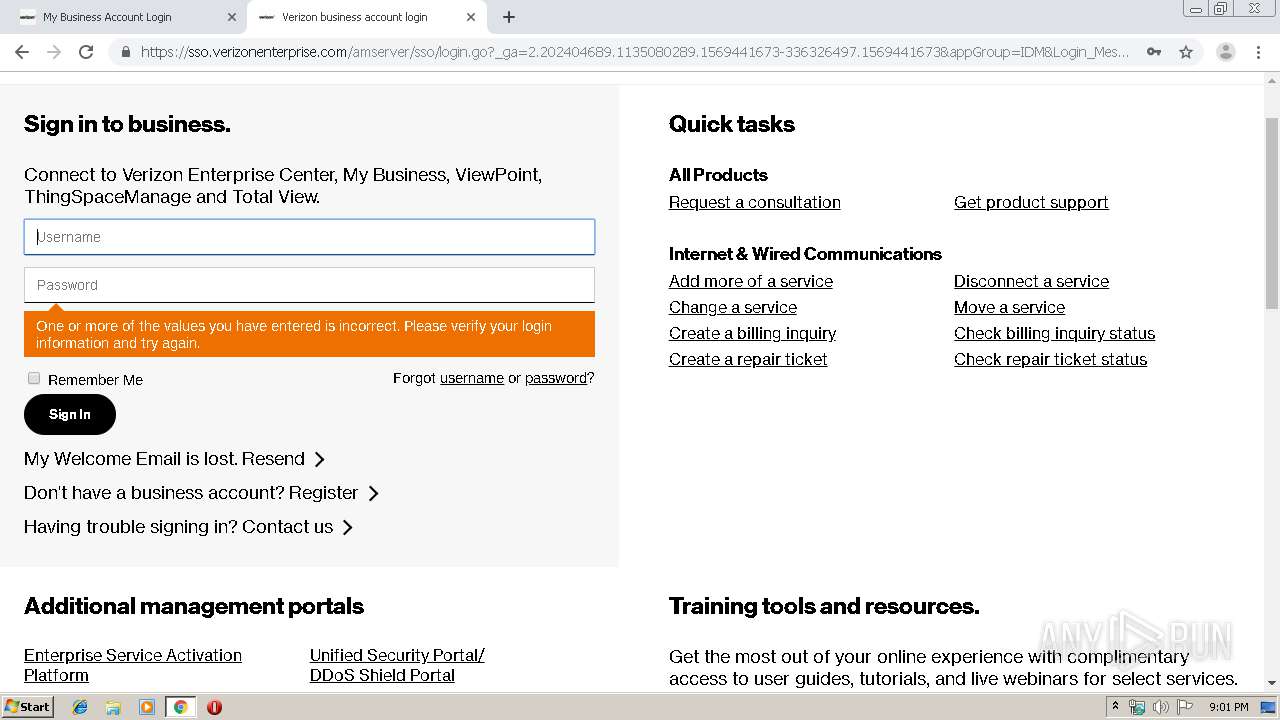The width and height of the screenshot is (1280, 720).
Task: Click the scrollbar down arrow
Action: 1272,683
